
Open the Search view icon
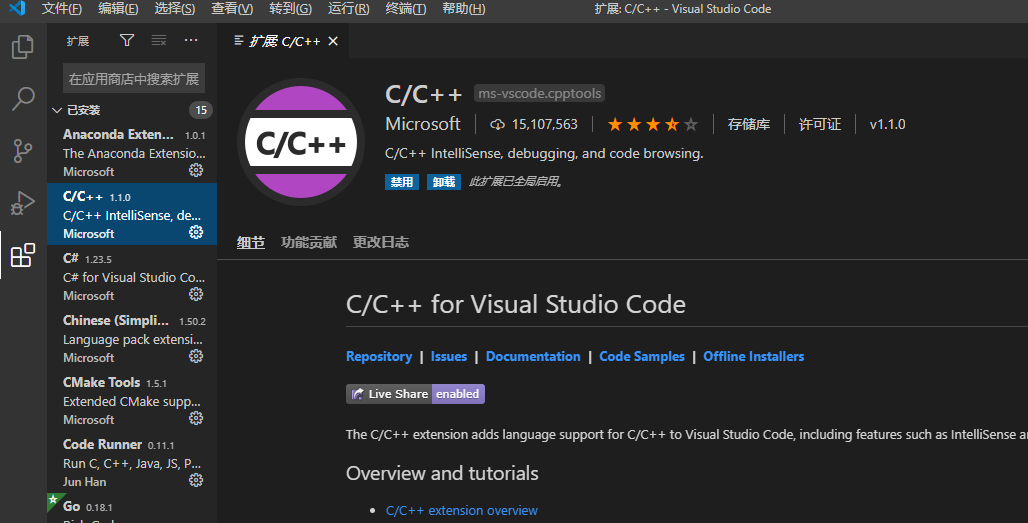[x=22, y=99]
